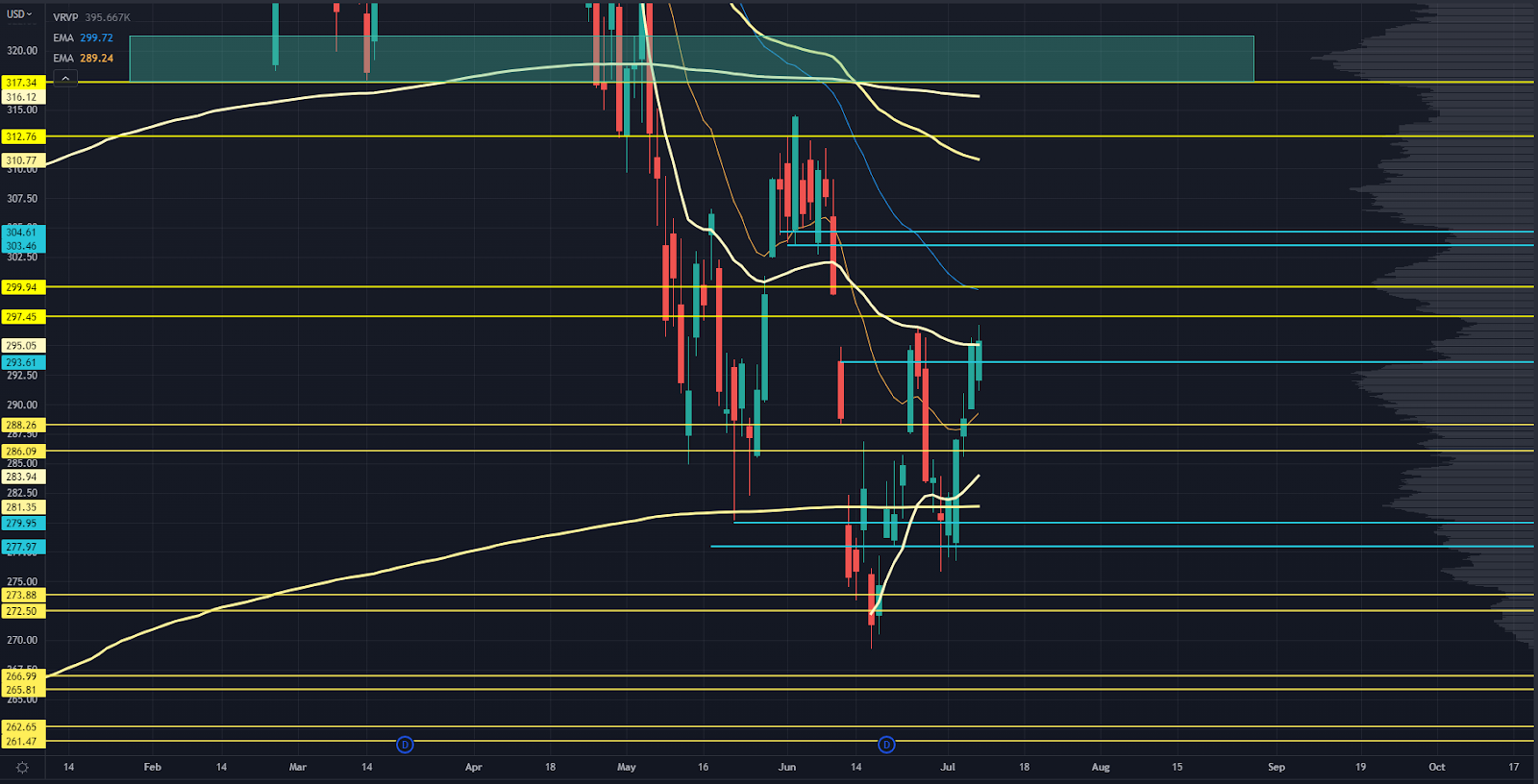
Task: Click the 265.81 yellow price label
Action: tap(21, 690)
